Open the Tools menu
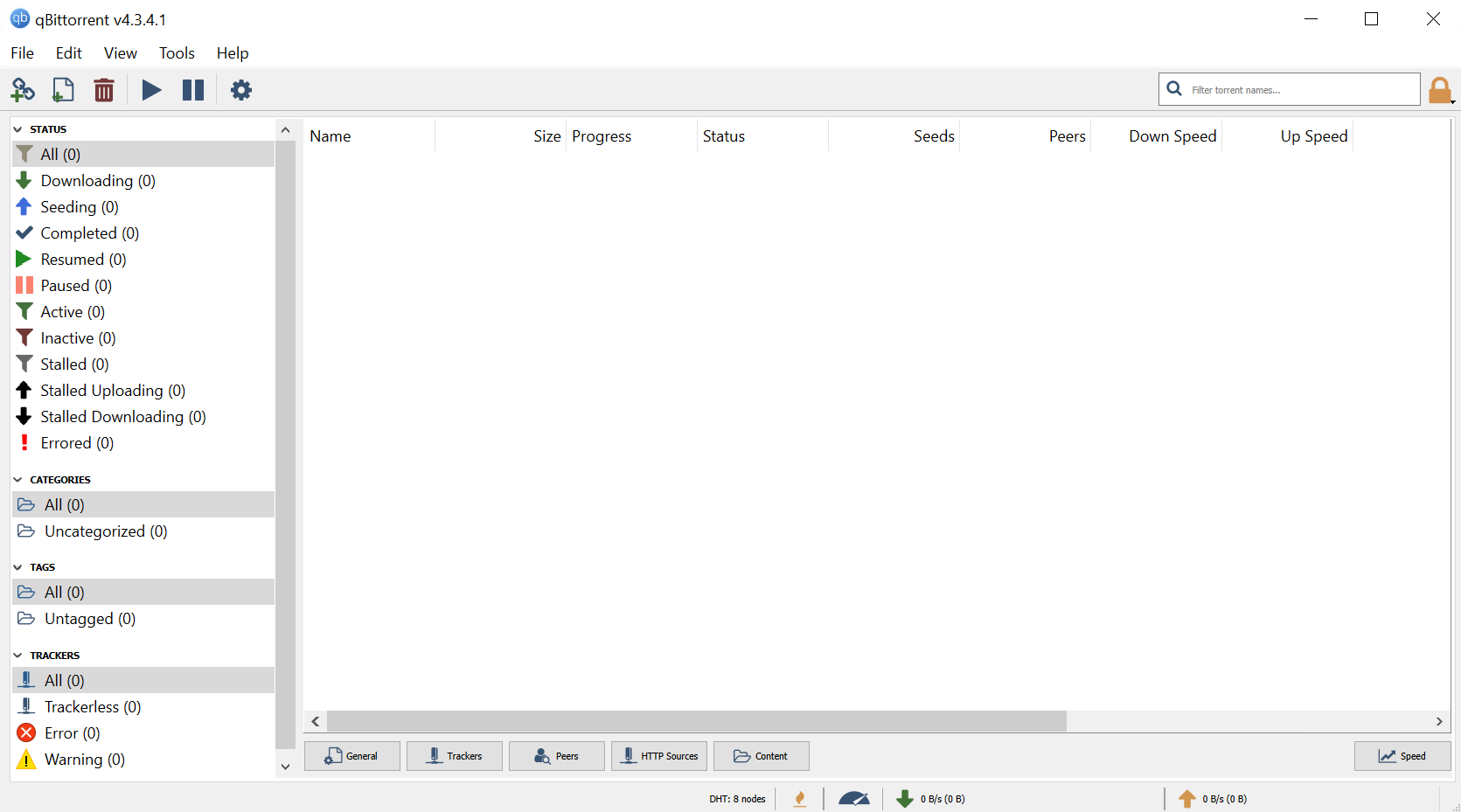The height and width of the screenshot is (812, 1461). point(177,53)
